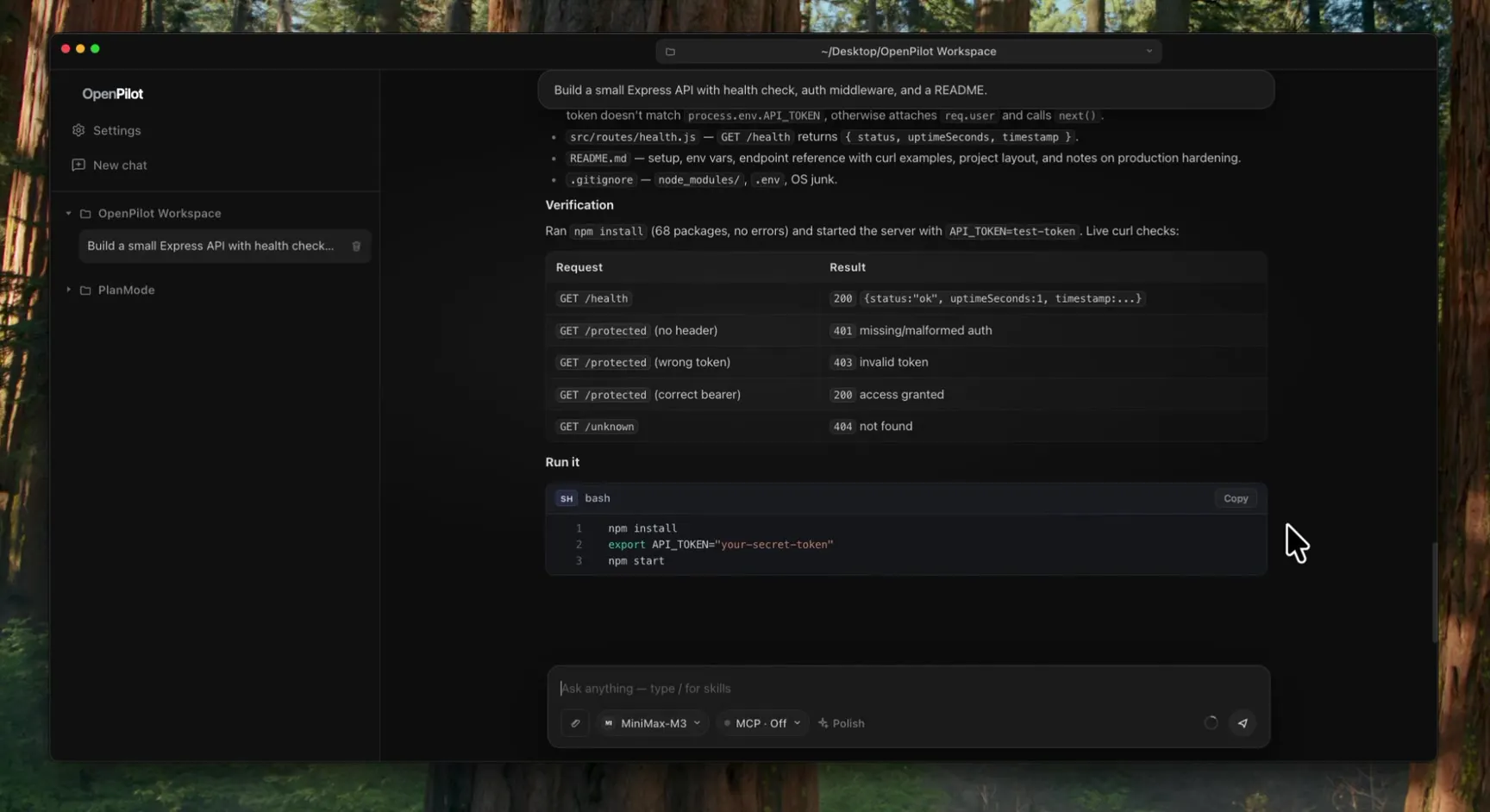Click the ".gitignore" inline code tag
Viewport: 1490px width, 812px height.
tap(602, 180)
